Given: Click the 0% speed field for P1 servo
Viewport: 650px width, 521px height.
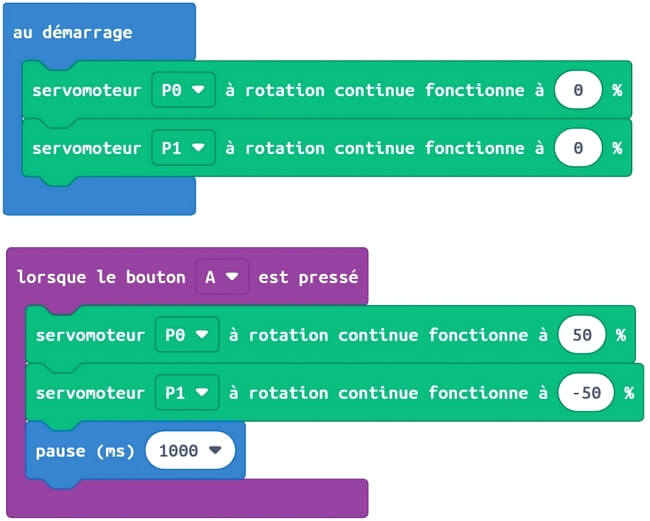Looking at the screenshot, I should pos(578,148).
